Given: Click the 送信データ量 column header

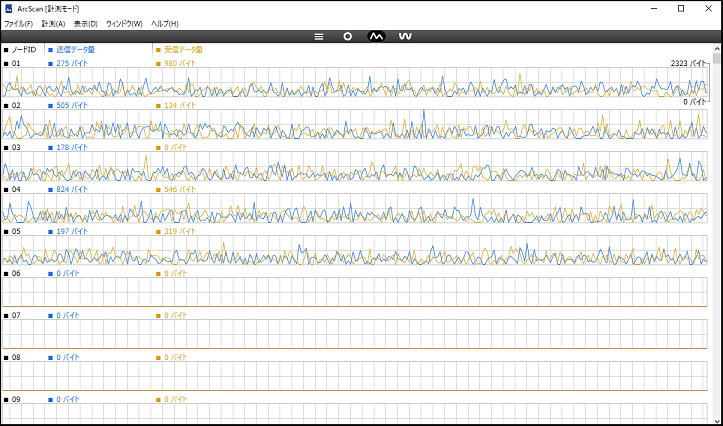Looking at the screenshot, I should [x=76, y=50].
